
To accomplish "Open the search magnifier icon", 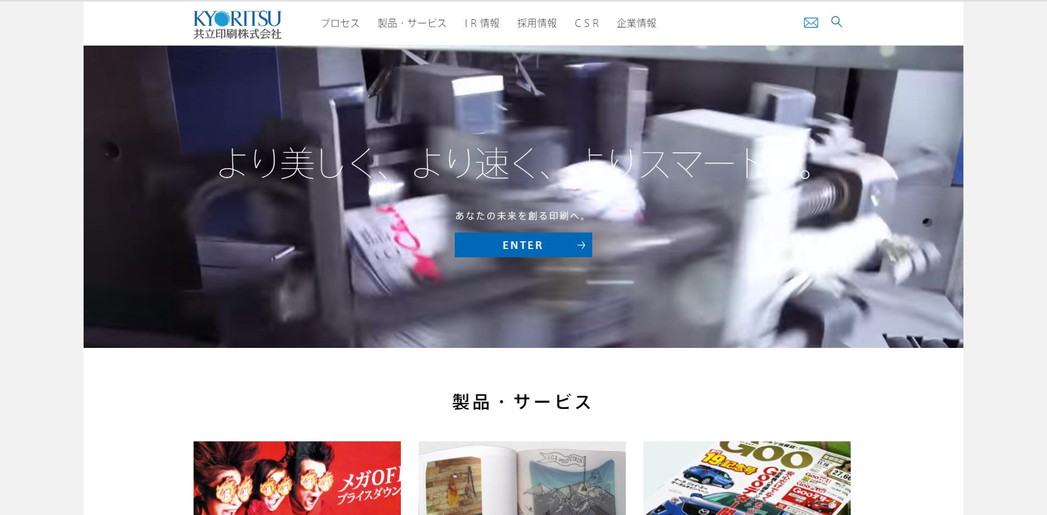I will point(837,22).
